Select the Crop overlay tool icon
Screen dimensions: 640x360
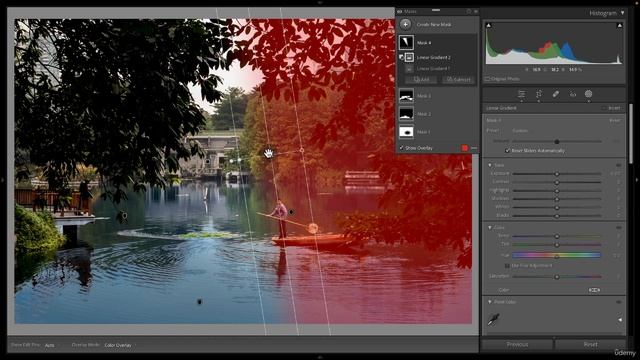click(539, 94)
